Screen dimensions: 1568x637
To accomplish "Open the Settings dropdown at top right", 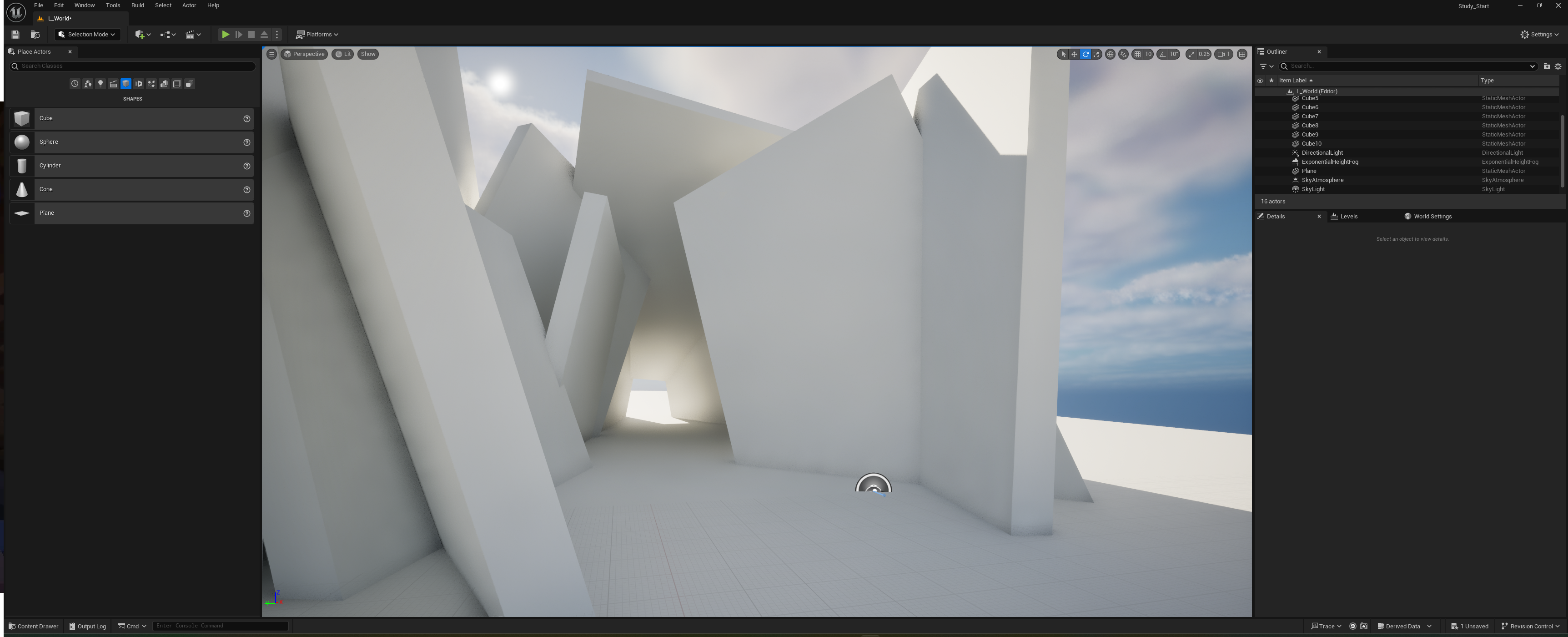I will pyautogui.click(x=1539, y=35).
